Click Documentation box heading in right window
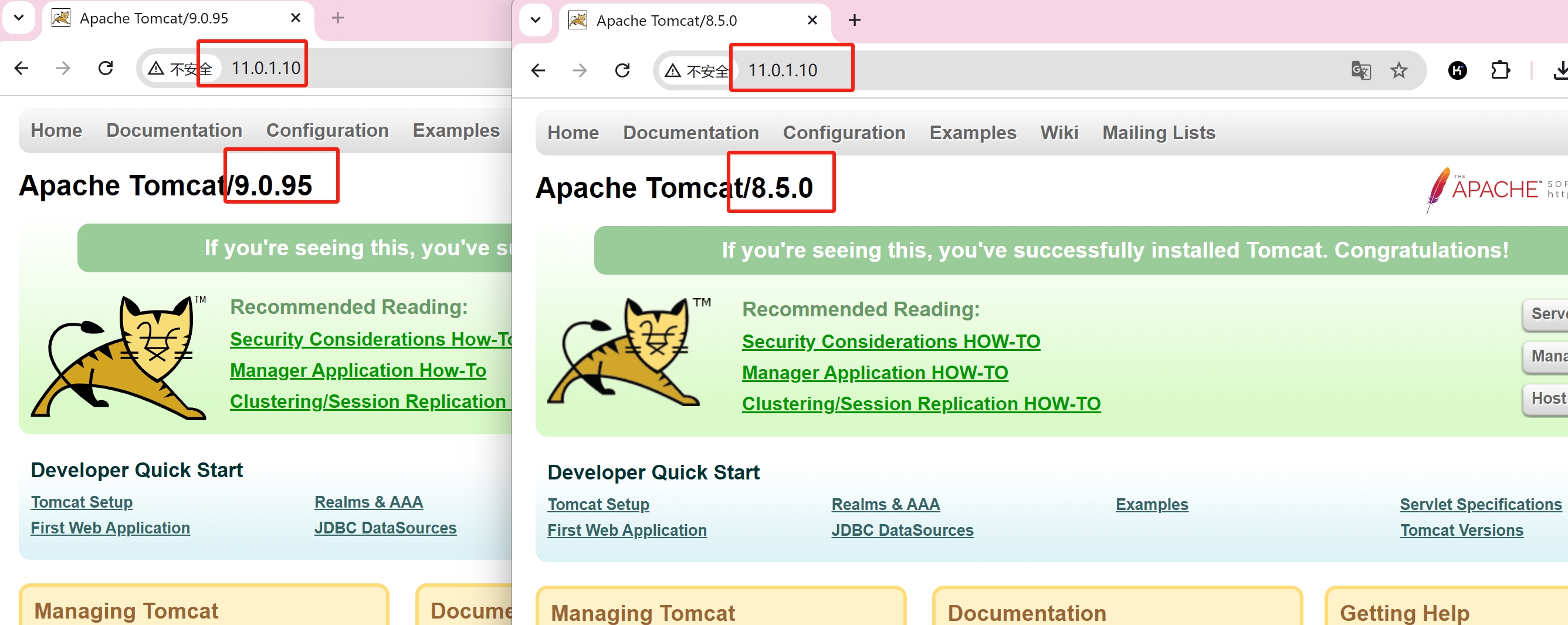1568x625 pixels. click(x=1027, y=613)
